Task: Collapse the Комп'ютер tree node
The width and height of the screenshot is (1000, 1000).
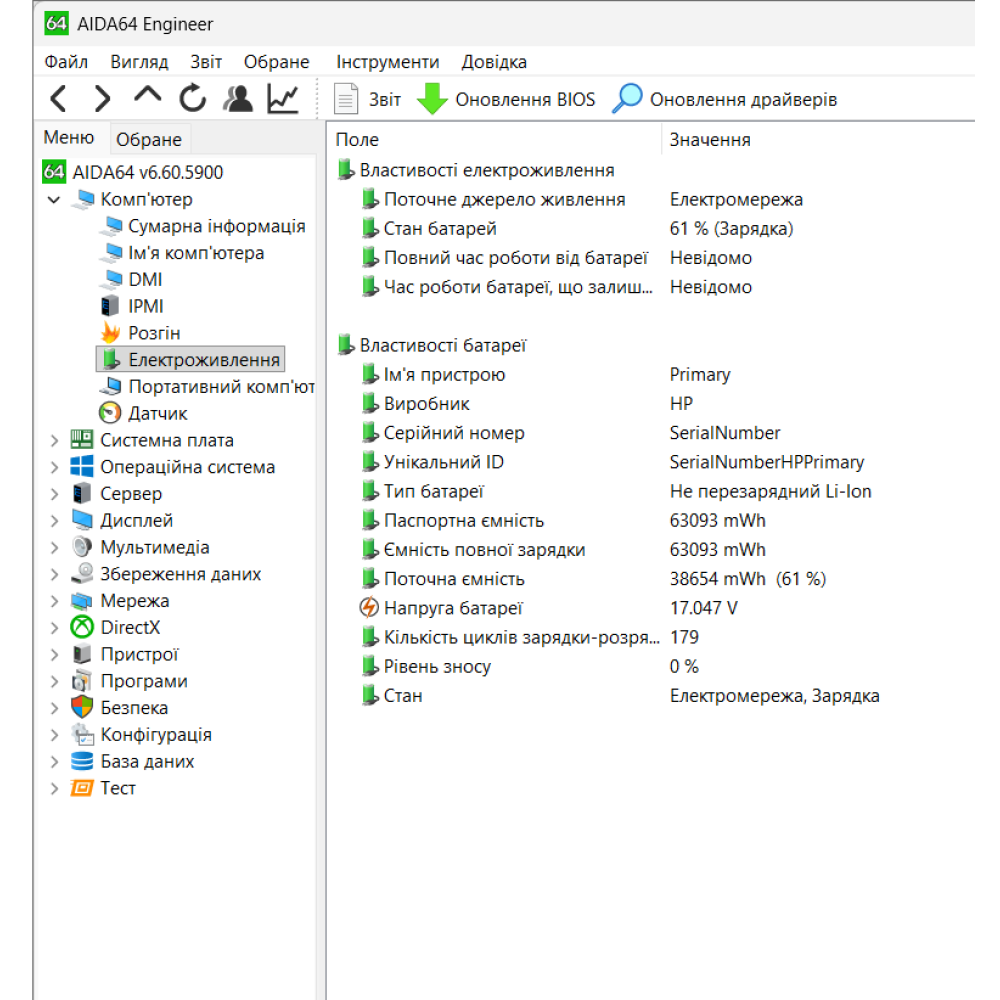Action: [54, 200]
